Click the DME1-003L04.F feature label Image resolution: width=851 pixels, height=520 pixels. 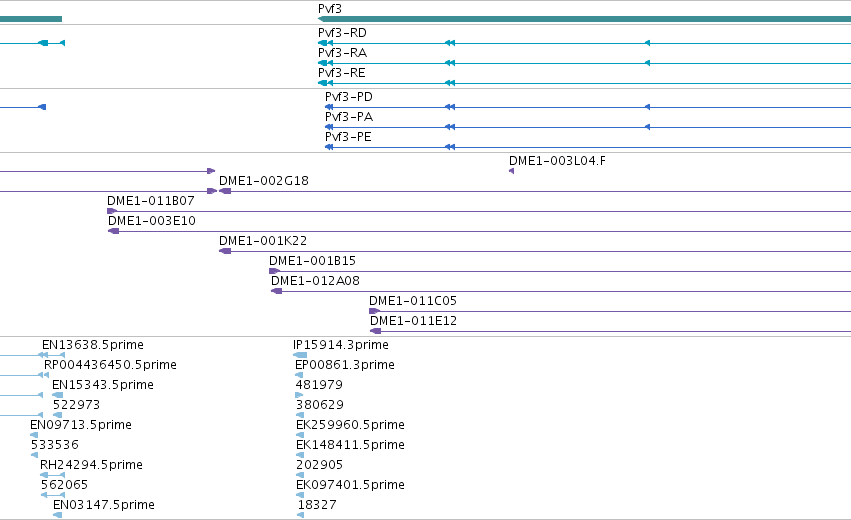[557, 161]
